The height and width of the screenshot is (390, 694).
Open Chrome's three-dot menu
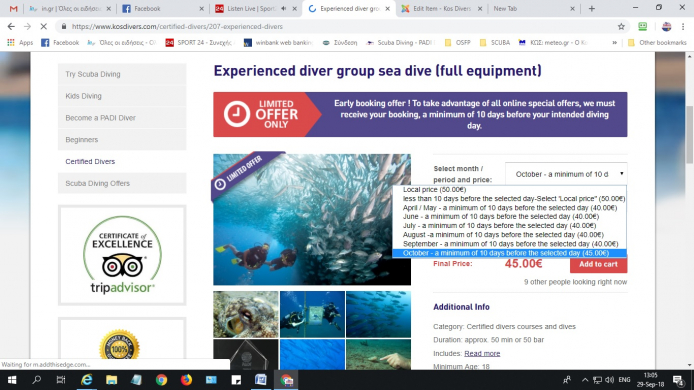pyautogui.click(x=683, y=27)
